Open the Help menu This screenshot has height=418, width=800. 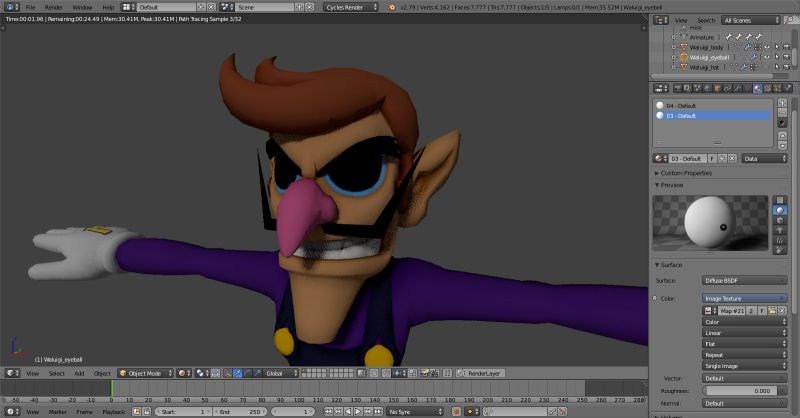108,7
